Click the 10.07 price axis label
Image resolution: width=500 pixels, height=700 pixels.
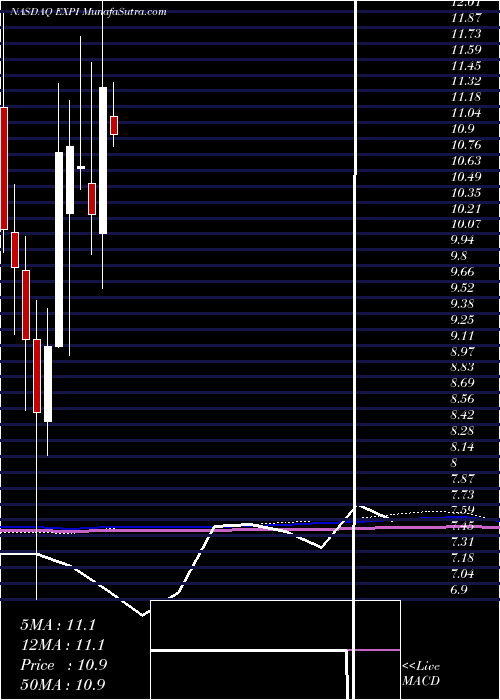pos(466,225)
